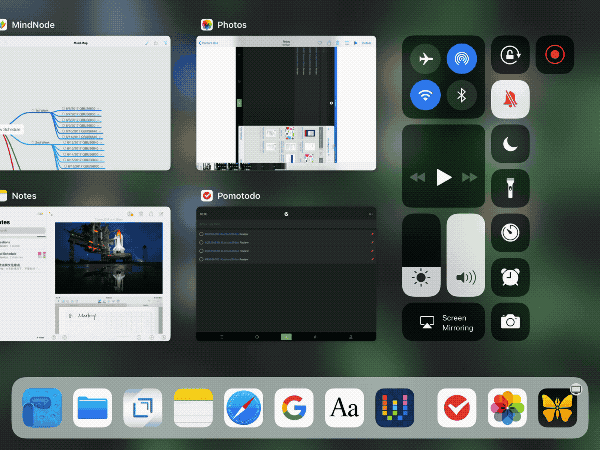Adjust the volume slider
Image resolution: width=600 pixels, height=450 pixels.
465,255
